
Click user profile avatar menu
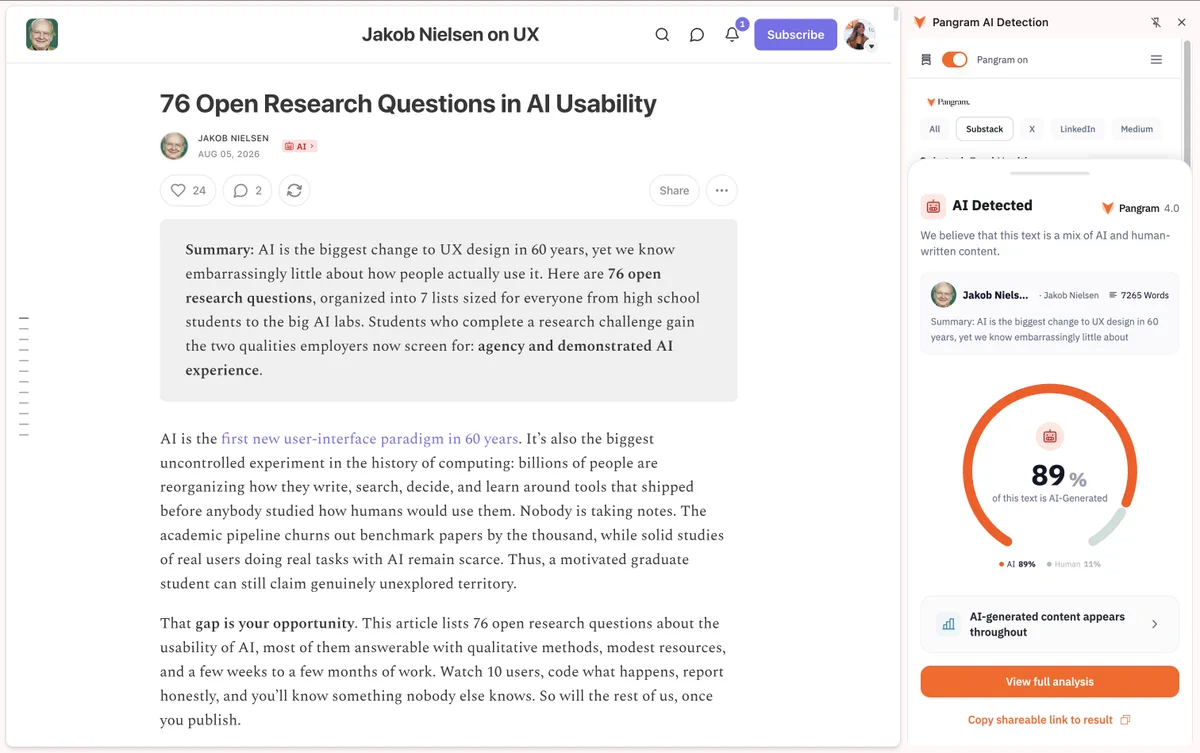(860, 34)
